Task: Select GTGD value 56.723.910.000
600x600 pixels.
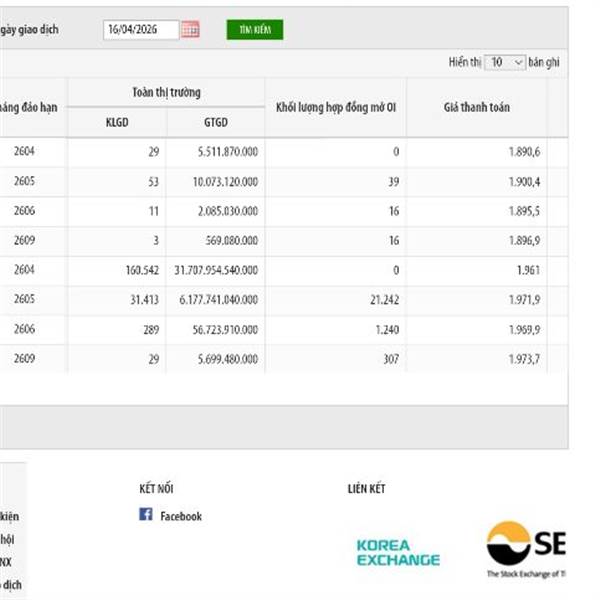Action: coord(225,329)
